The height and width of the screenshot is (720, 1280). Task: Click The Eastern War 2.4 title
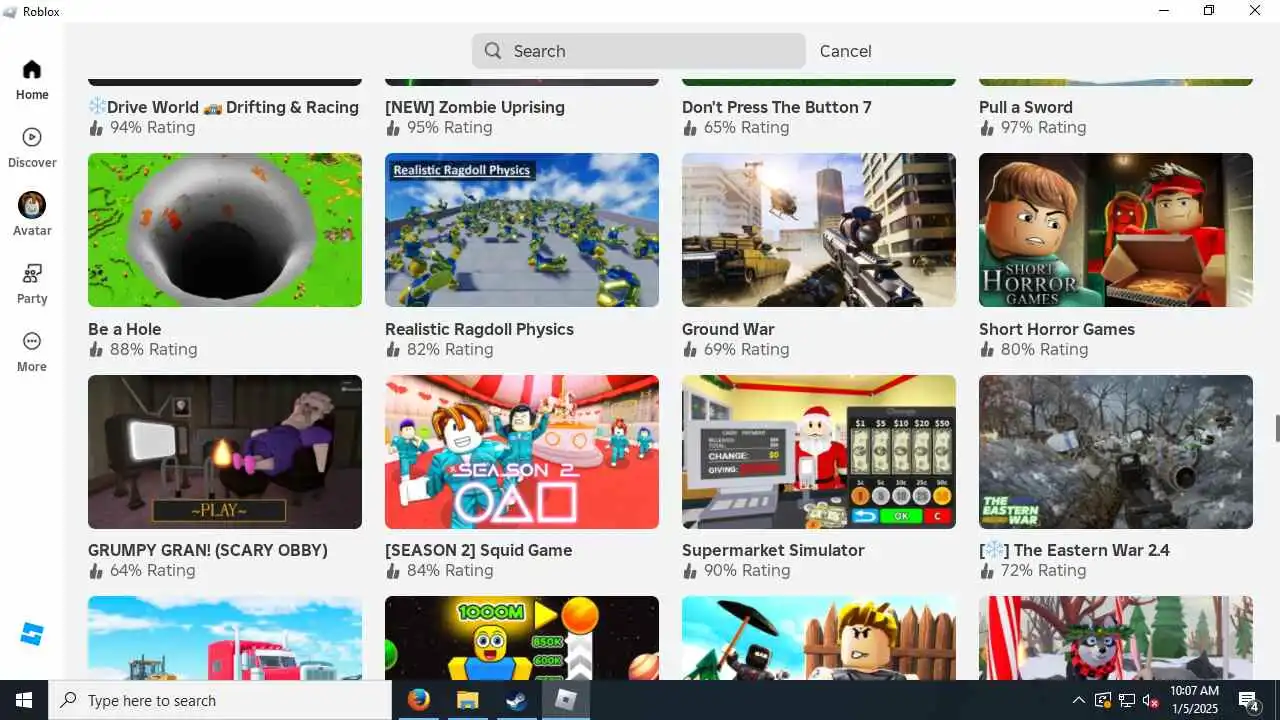1074,550
